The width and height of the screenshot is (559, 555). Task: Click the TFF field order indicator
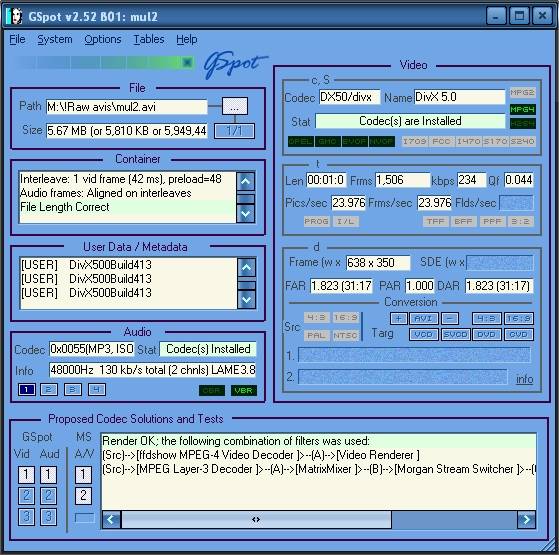pyautogui.click(x=436, y=221)
